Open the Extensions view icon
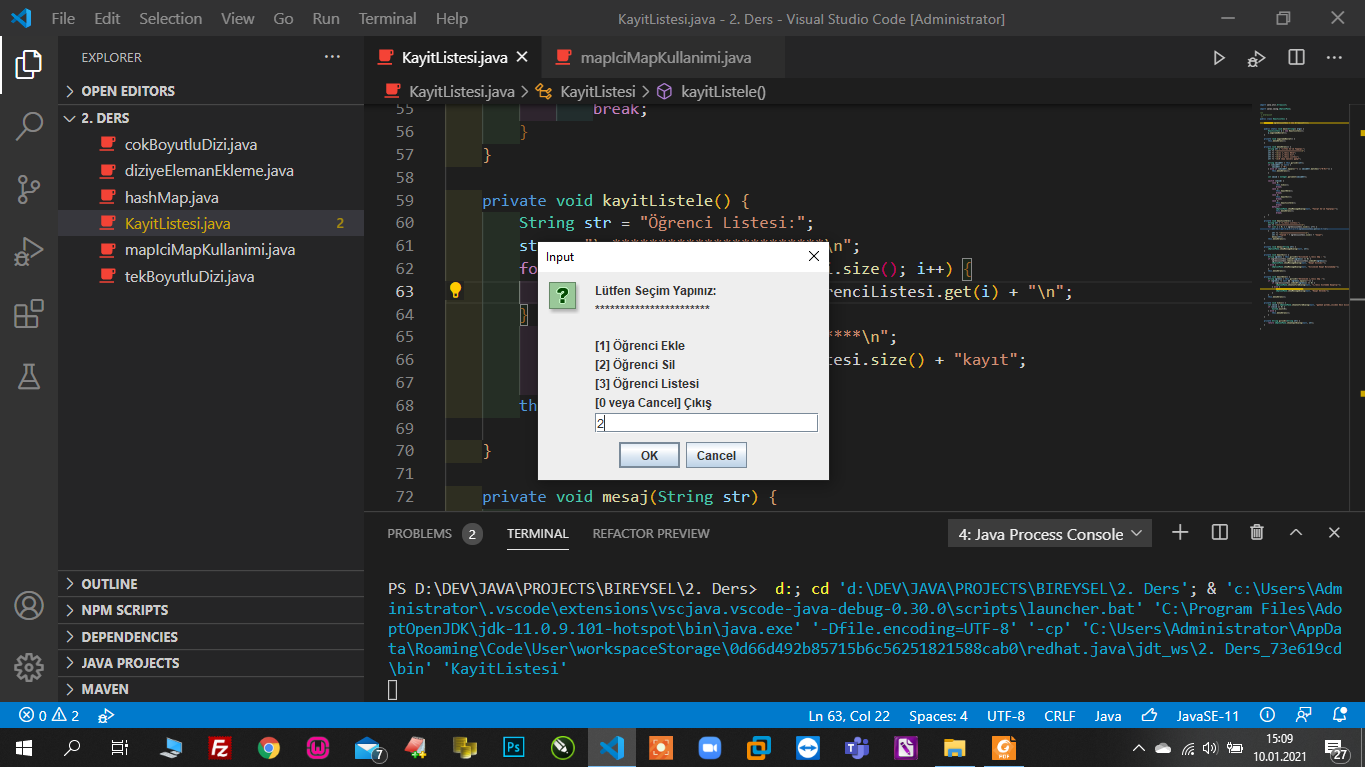Image resolution: width=1365 pixels, height=767 pixels. coord(29,314)
